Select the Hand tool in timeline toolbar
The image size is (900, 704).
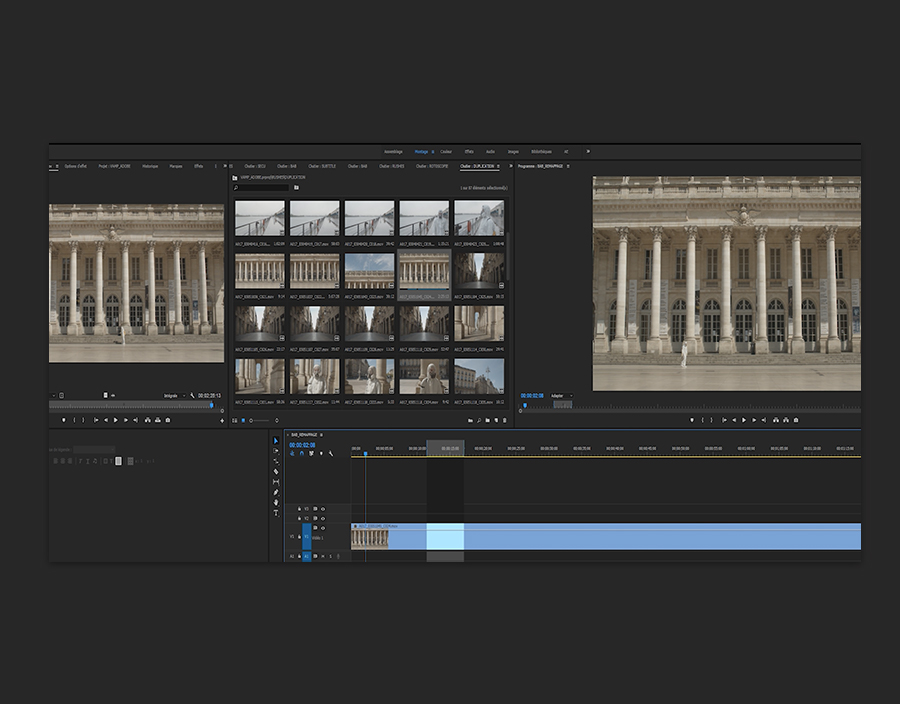pyautogui.click(x=276, y=502)
